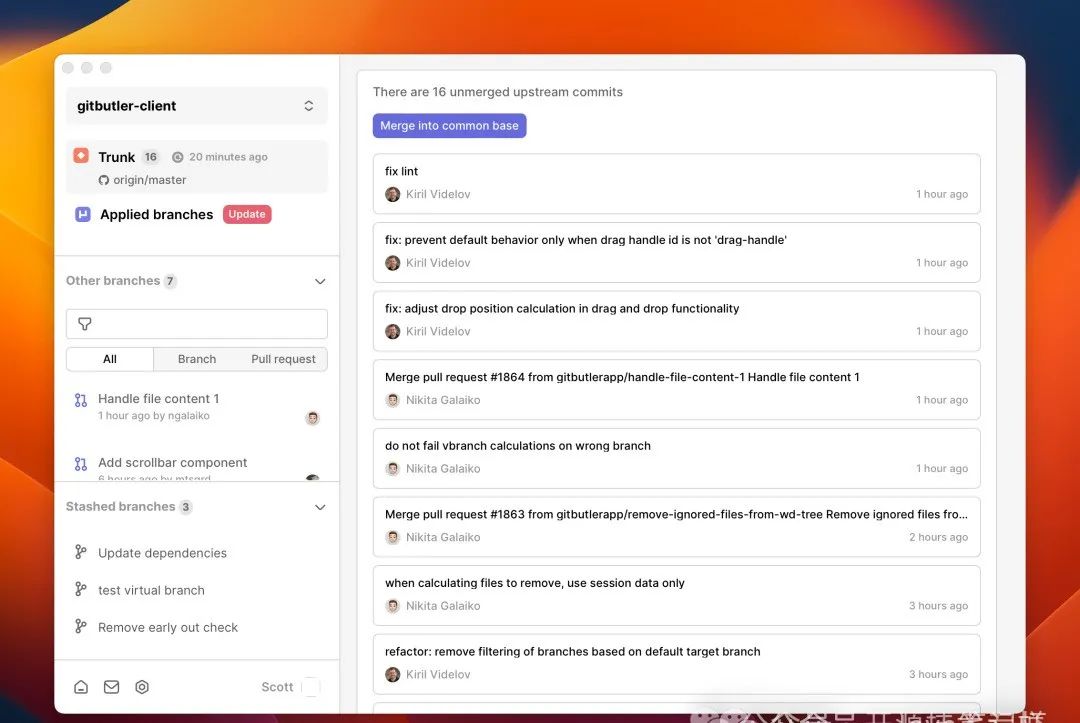Click the 16 commits badge next to Trunk
The height and width of the screenshot is (723, 1080).
coord(151,157)
